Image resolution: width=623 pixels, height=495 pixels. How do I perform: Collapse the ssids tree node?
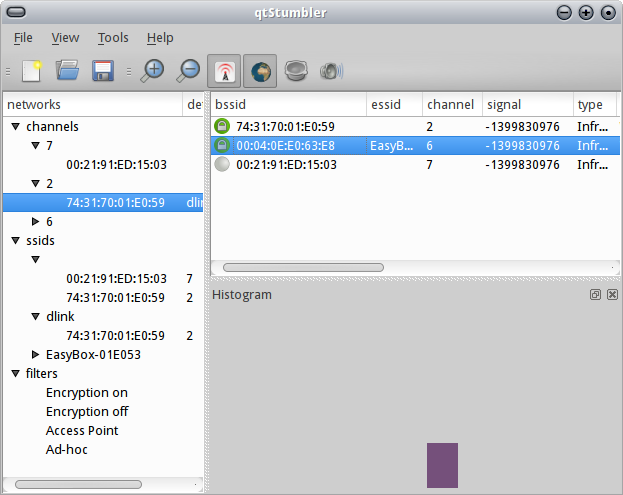coord(16,241)
